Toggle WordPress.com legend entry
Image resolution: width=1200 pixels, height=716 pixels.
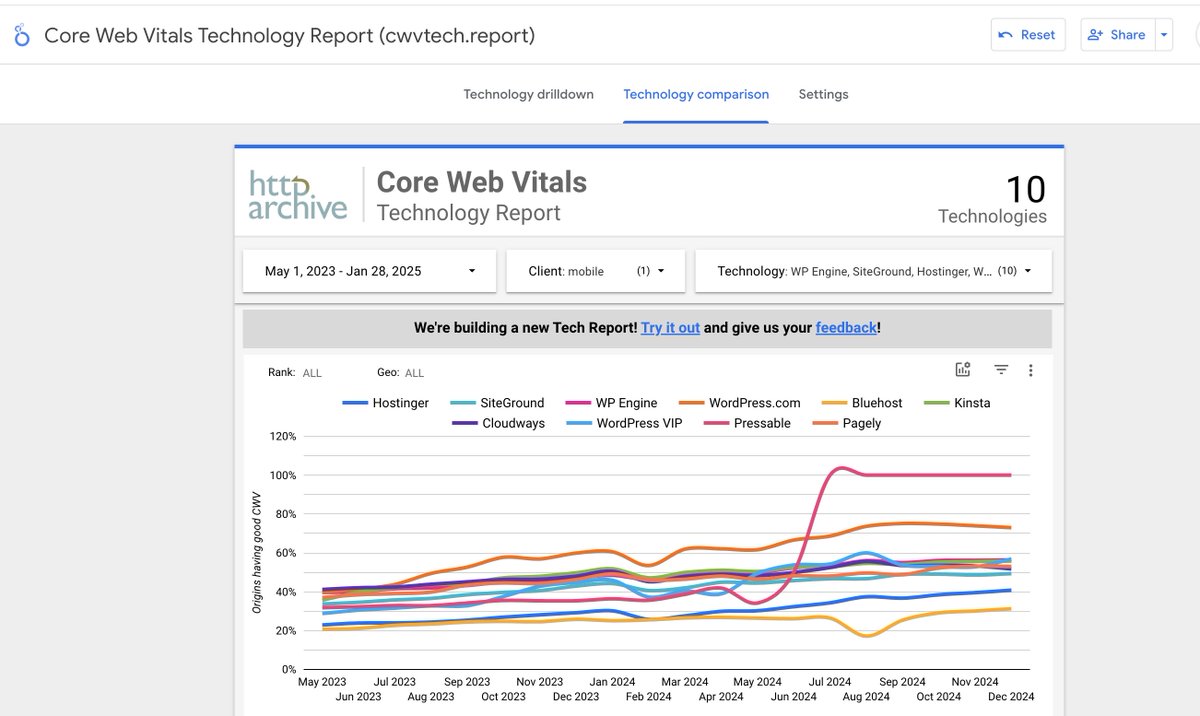(x=739, y=403)
